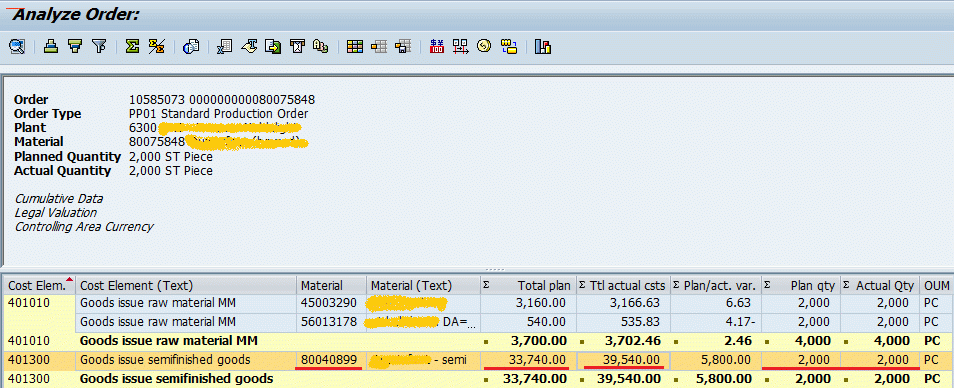
Task: Open the Subtotals icon
Action: pyautogui.click(x=156, y=46)
